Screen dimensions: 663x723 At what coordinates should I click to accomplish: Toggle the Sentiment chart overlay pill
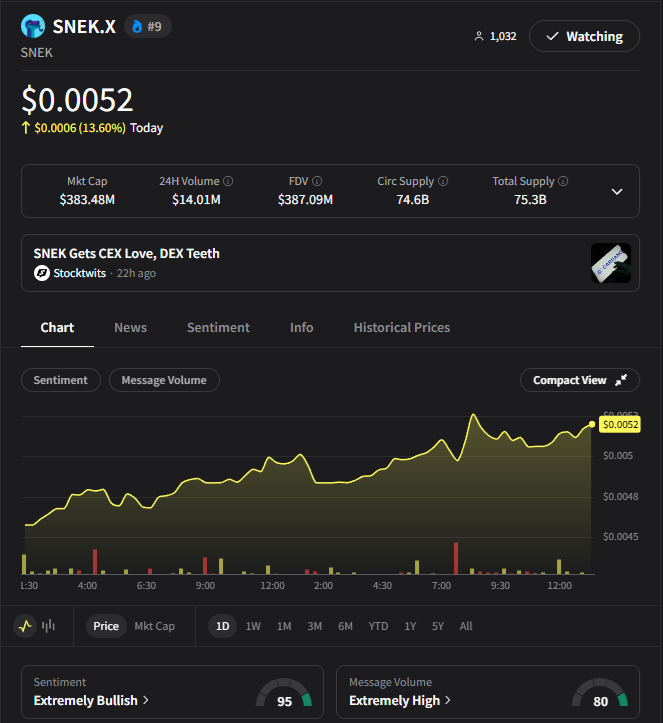60,380
